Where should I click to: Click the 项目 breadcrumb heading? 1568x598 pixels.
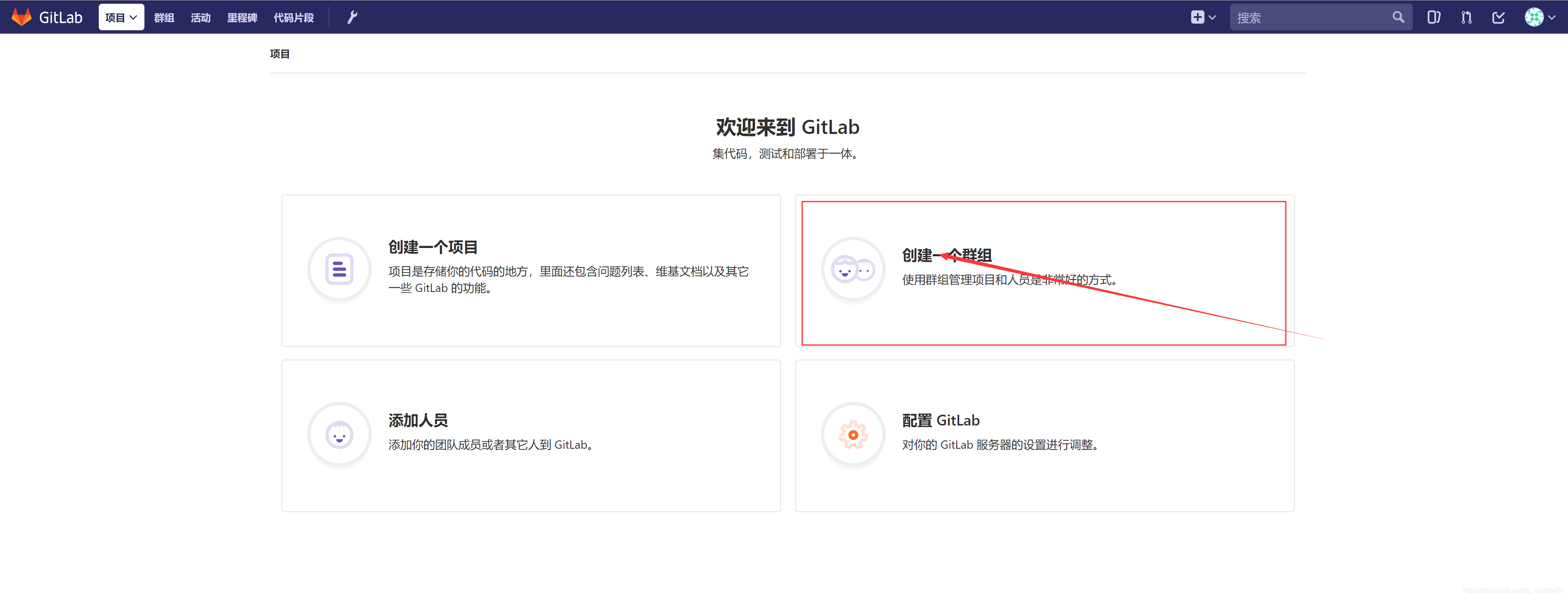(279, 53)
